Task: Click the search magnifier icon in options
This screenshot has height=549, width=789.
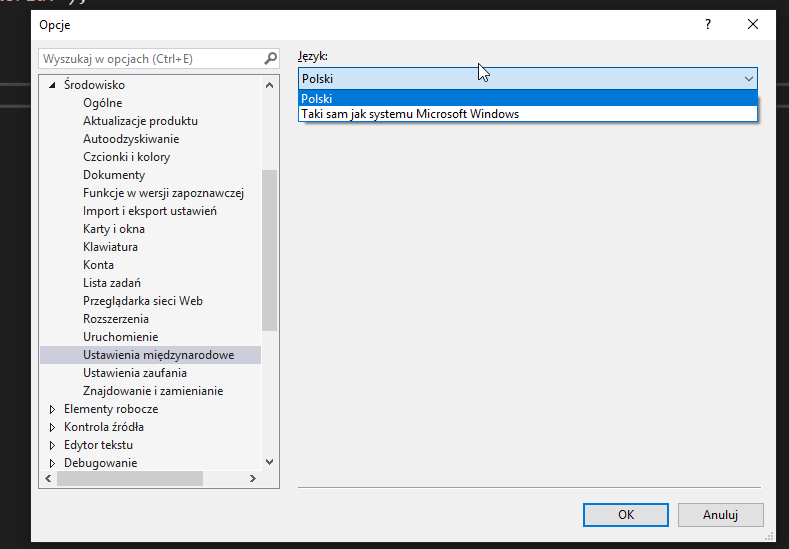Action: [x=270, y=59]
